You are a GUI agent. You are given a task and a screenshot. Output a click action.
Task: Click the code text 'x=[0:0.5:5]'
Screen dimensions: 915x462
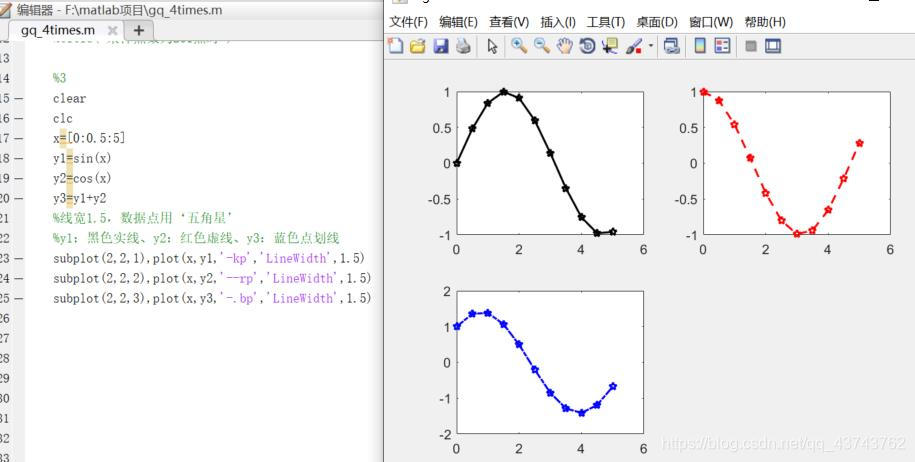pyautogui.click(x=89, y=138)
